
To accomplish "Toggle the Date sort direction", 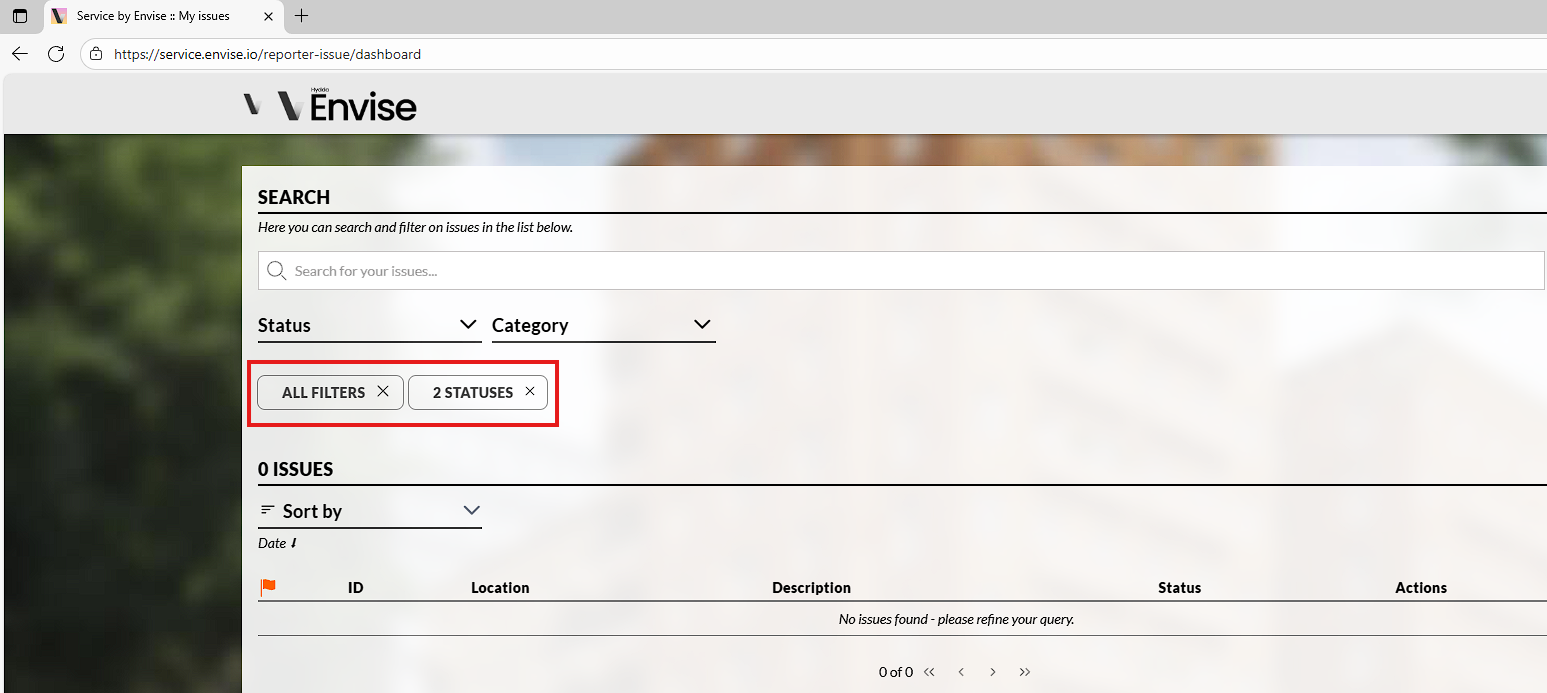I will [x=277, y=543].
